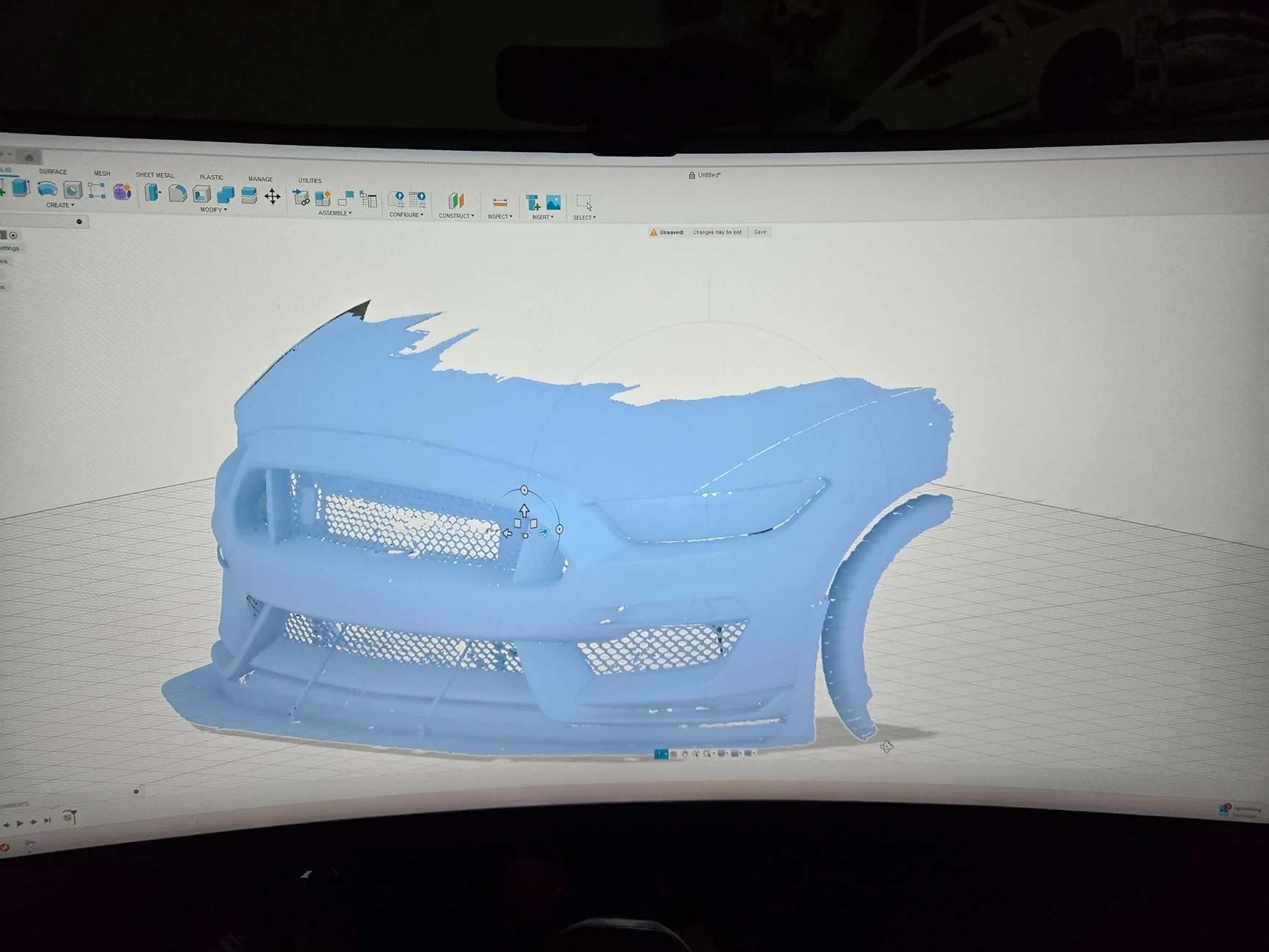The height and width of the screenshot is (952, 1269).
Task: Switch to the SURFACE tab
Action: pos(53,172)
